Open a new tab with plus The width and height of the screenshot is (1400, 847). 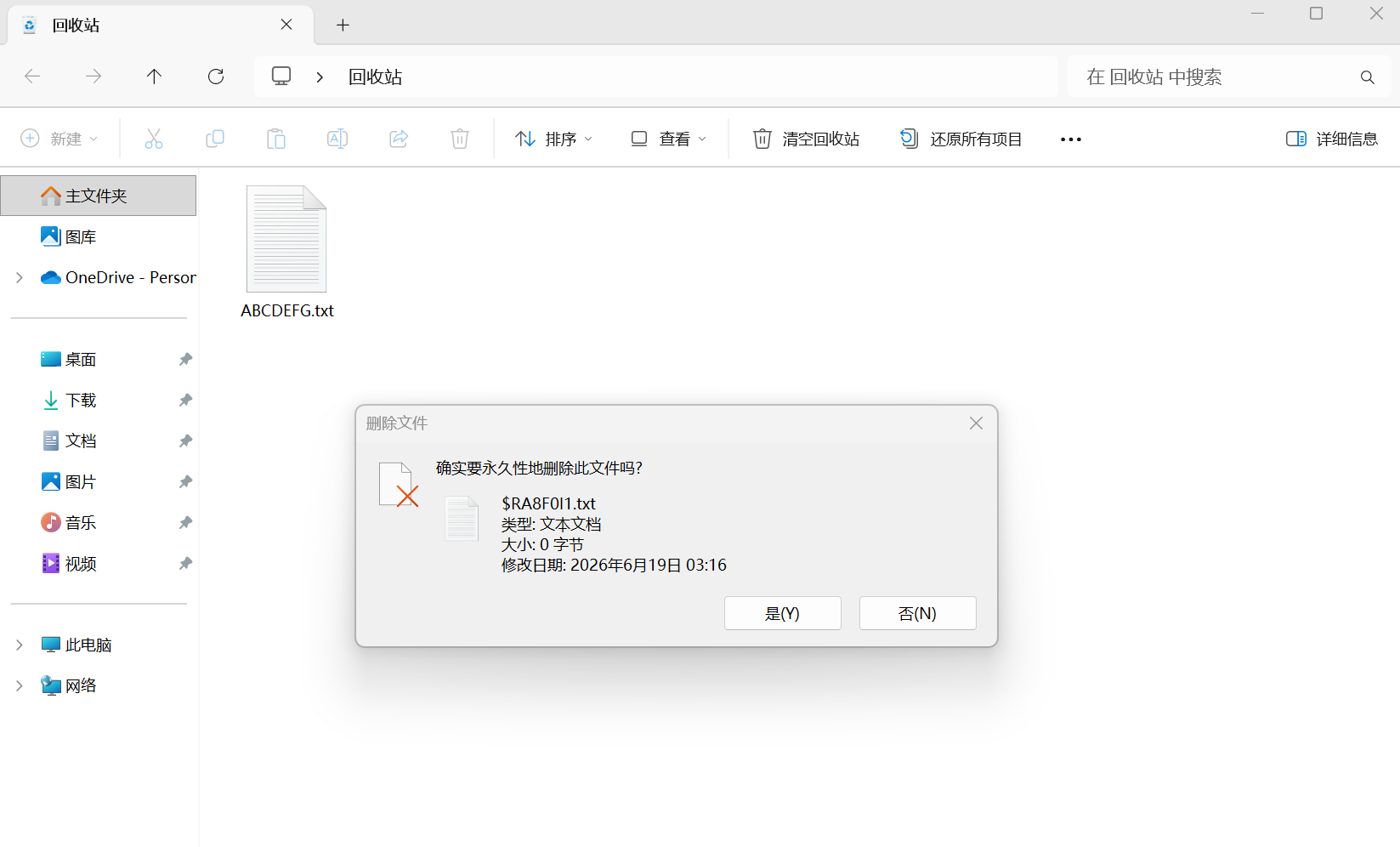coord(343,26)
